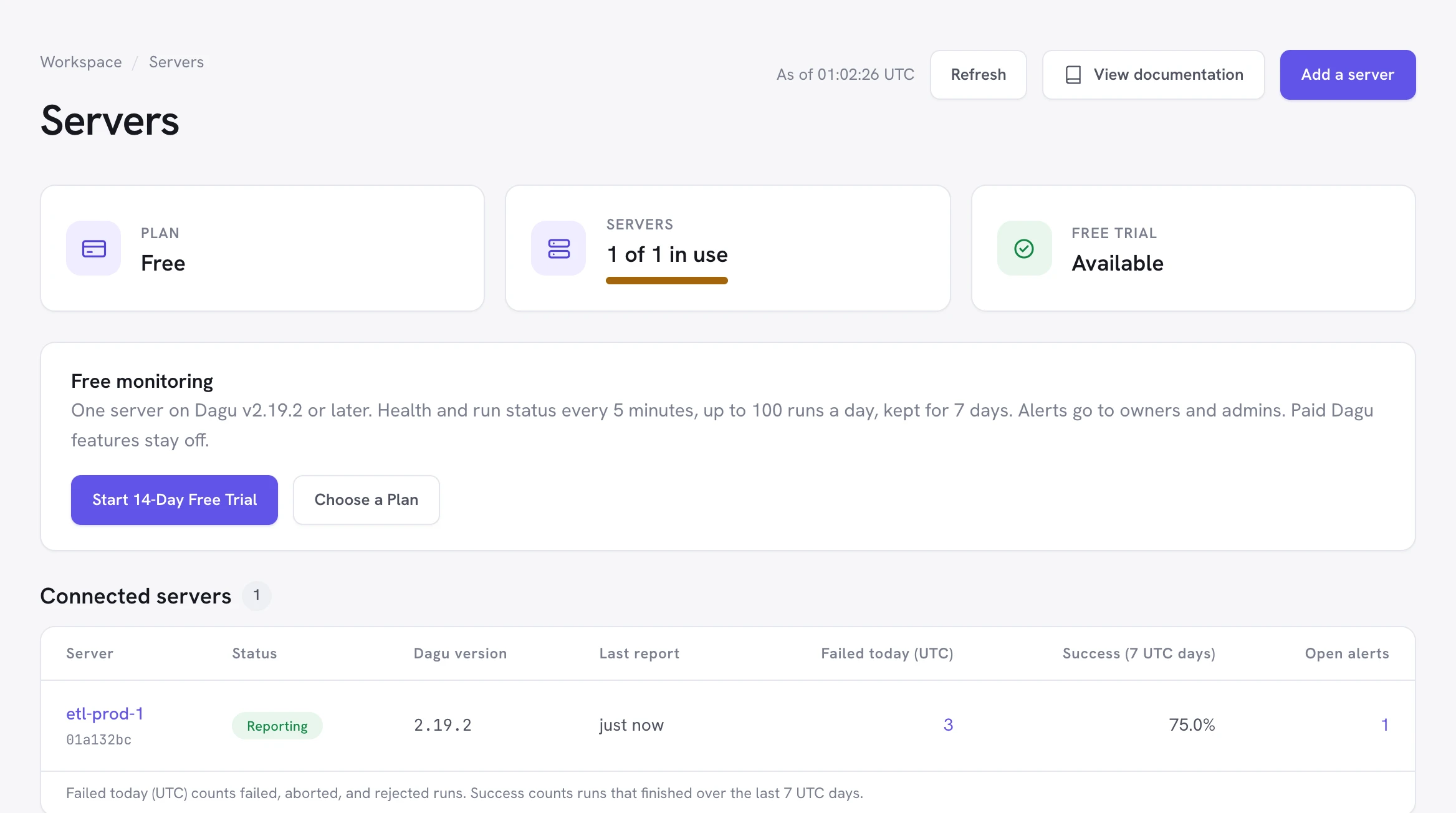
Task: Click the Free plan value text
Action: (163, 263)
